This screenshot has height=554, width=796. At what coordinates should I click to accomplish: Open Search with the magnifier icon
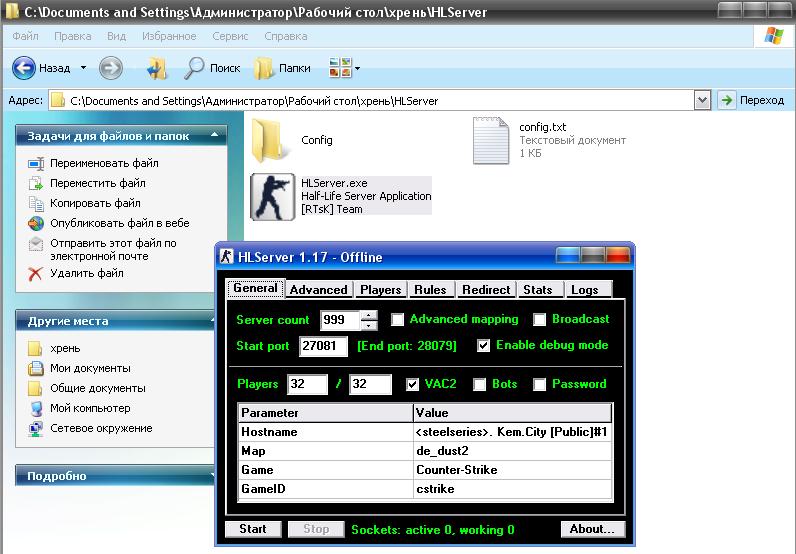point(193,68)
